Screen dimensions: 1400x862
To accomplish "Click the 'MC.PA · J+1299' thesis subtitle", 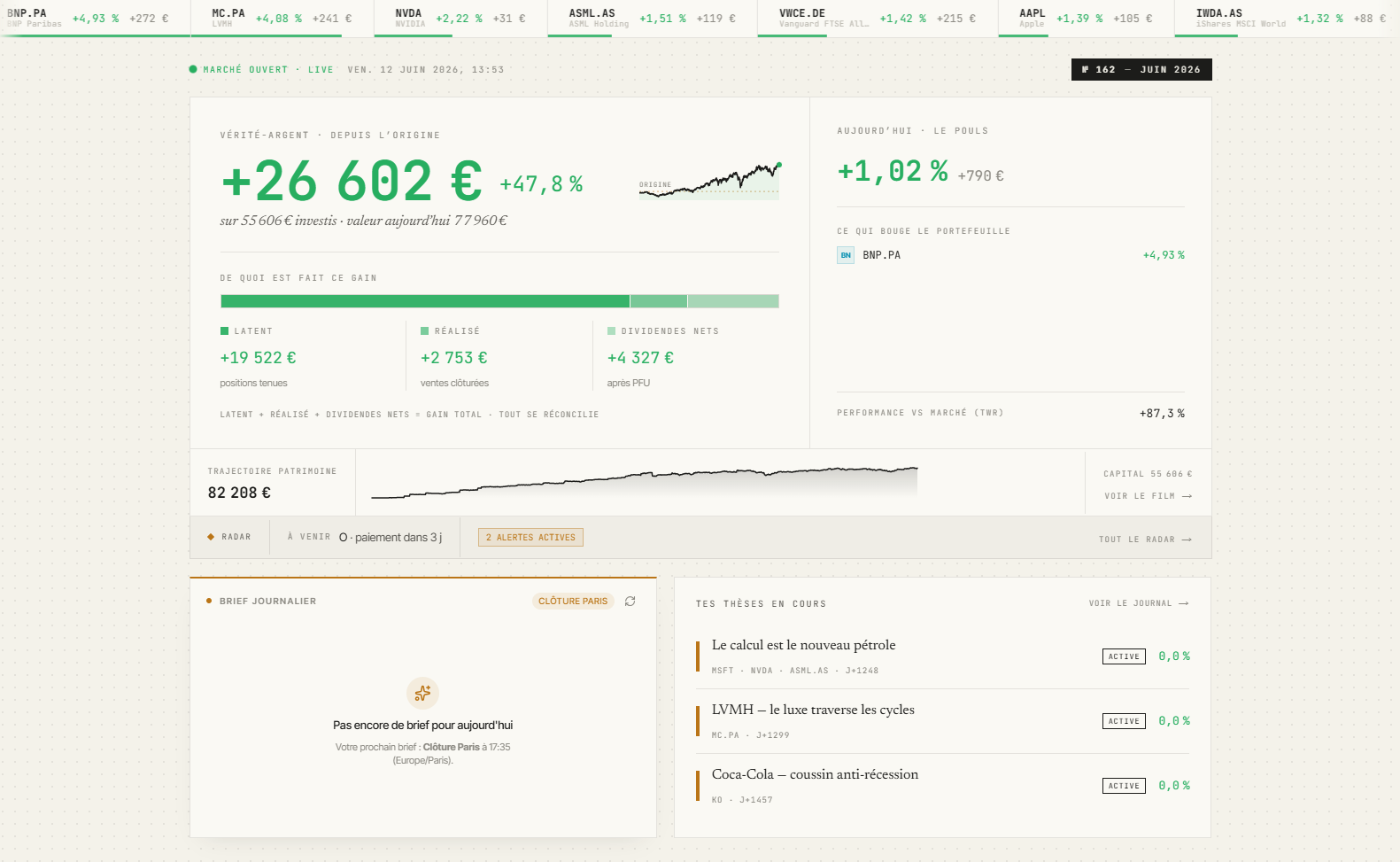I will [750, 735].
